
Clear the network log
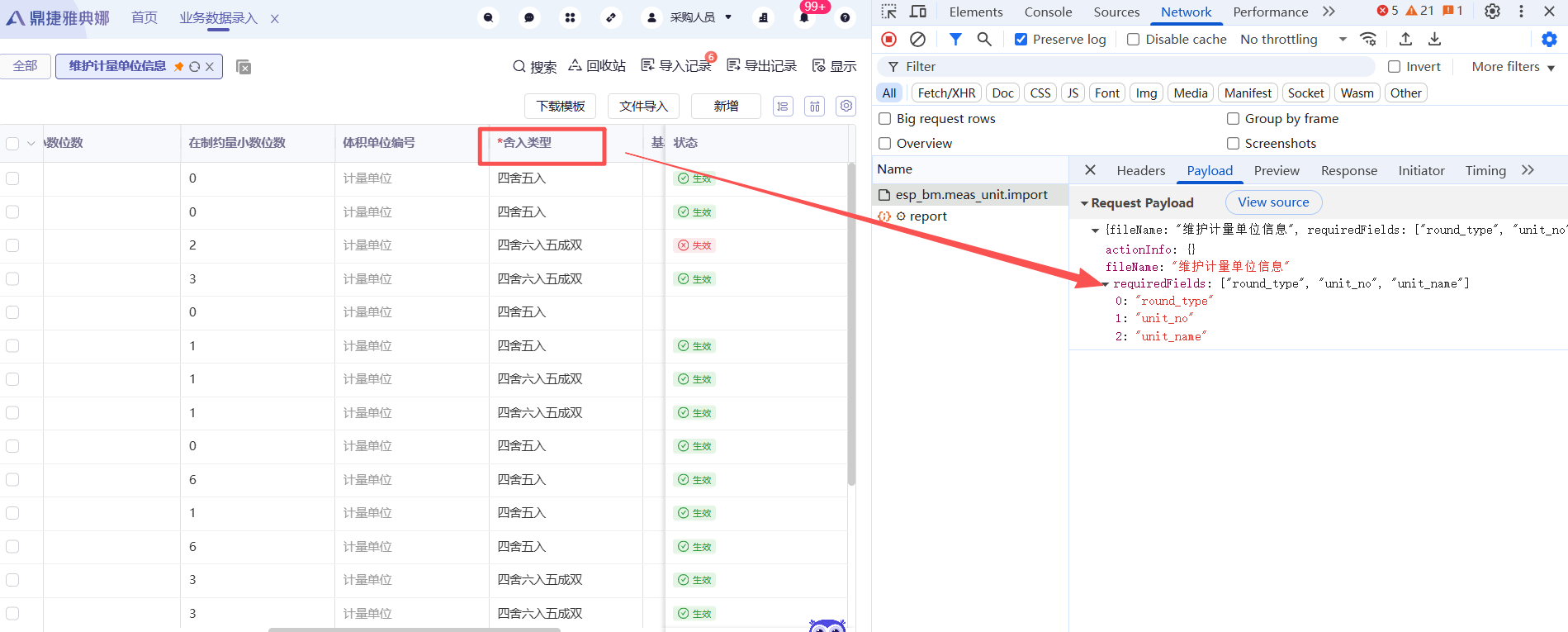(917, 39)
